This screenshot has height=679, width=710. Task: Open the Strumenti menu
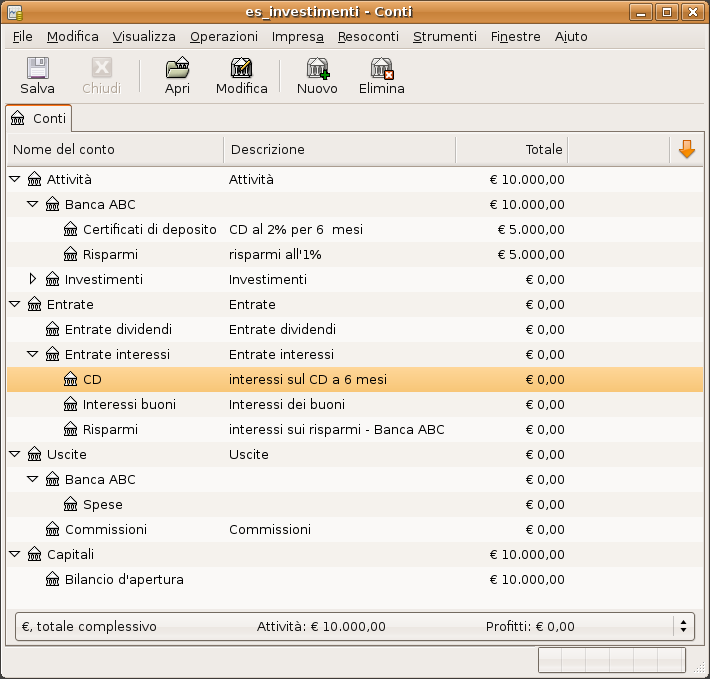pos(444,36)
